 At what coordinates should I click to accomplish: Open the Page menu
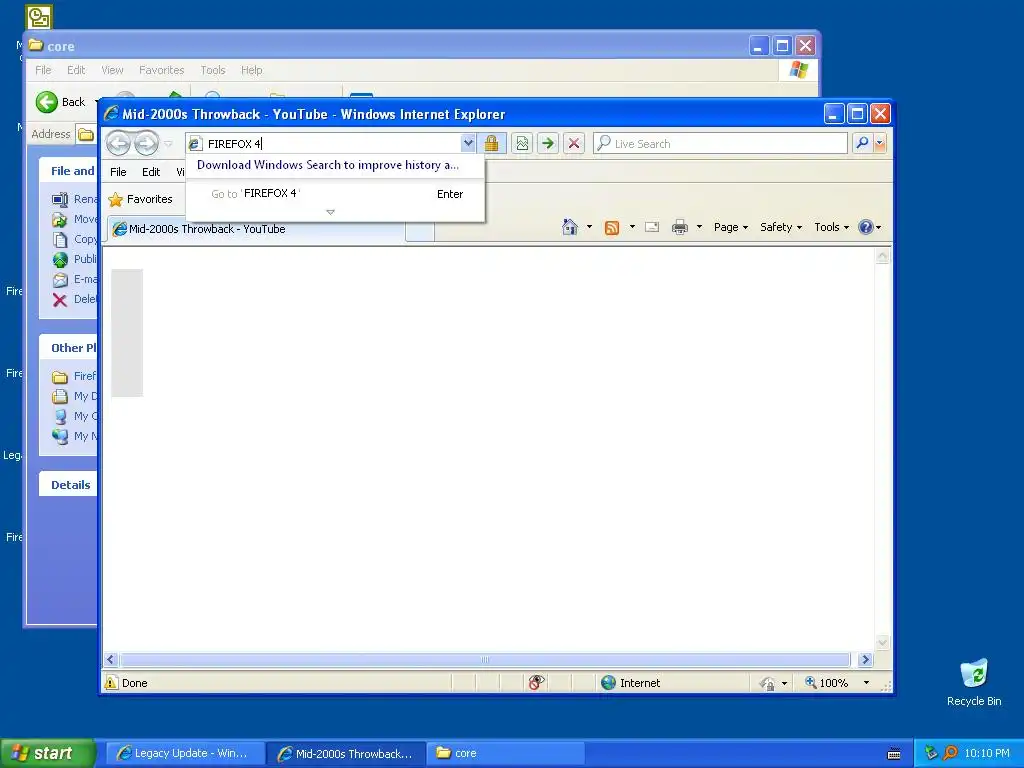click(x=730, y=227)
